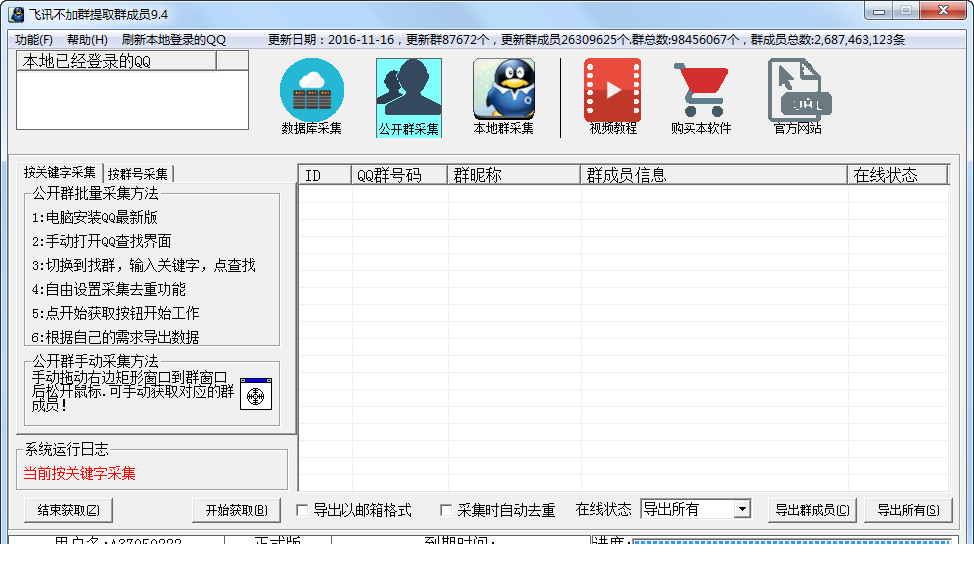Click the 本地群采集 penguin icon
The width and height of the screenshot is (974, 567).
click(503, 90)
